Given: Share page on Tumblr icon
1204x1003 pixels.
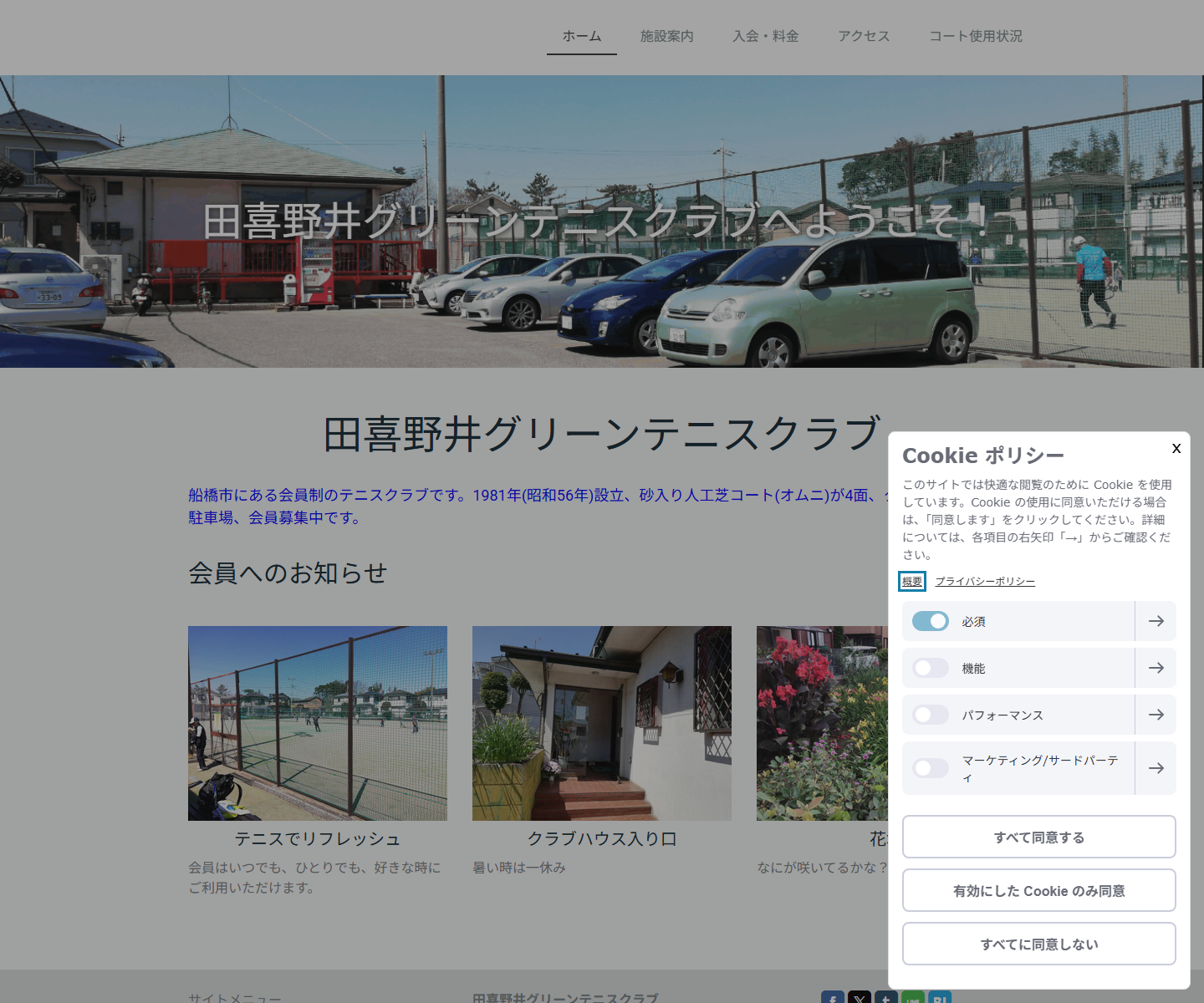Looking at the screenshot, I should coord(886,997).
